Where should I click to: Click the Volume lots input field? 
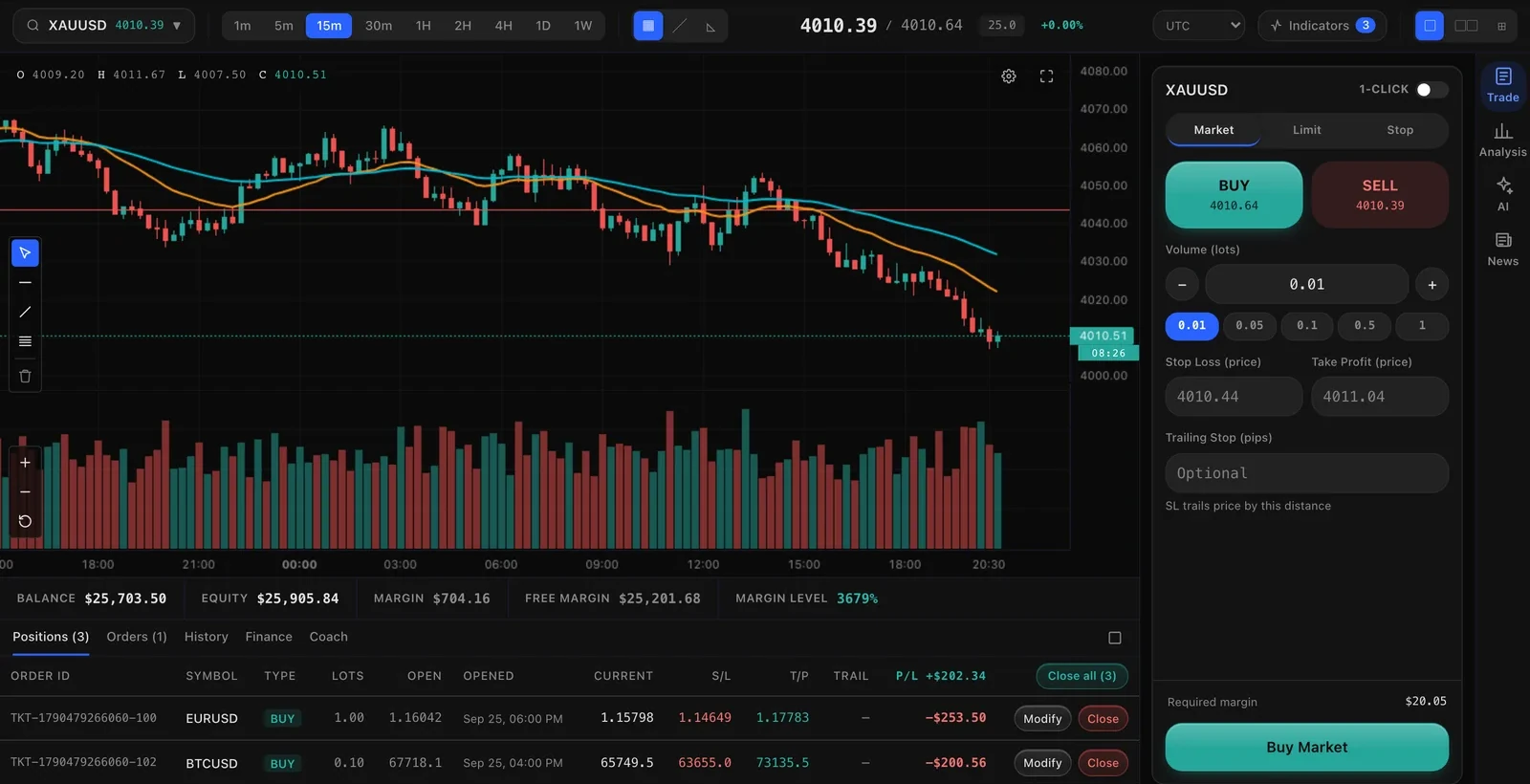coord(1306,285)
